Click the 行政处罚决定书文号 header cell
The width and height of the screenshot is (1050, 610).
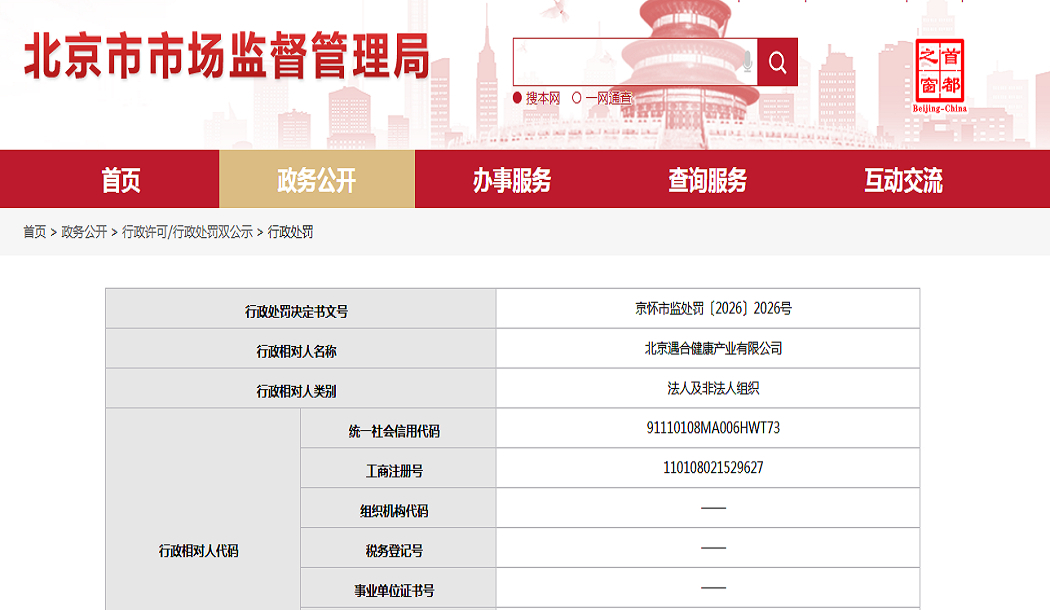[301, 309]
